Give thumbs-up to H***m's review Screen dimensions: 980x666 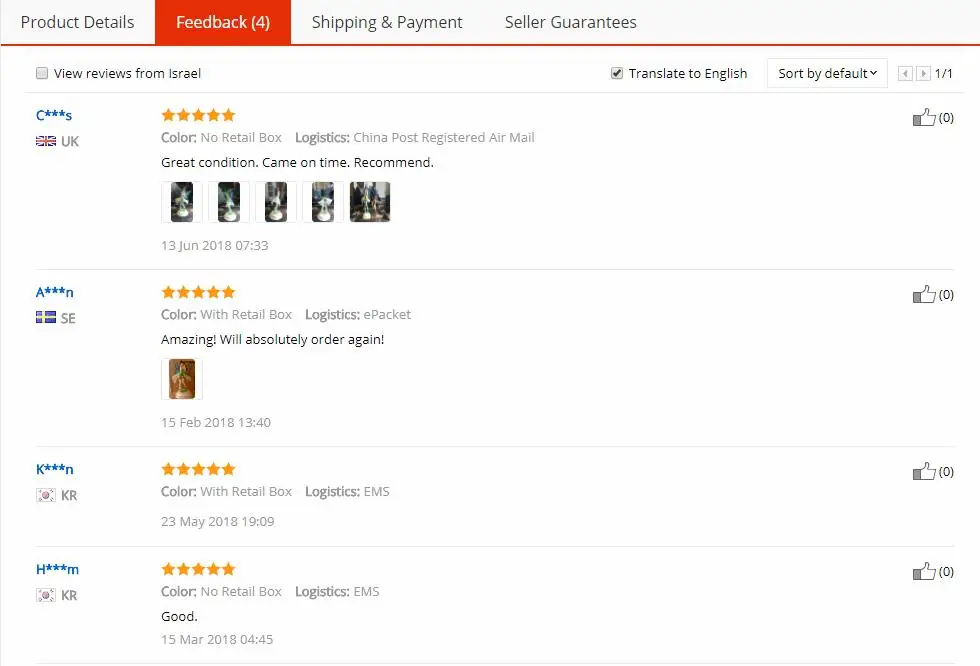pos(924,571)
